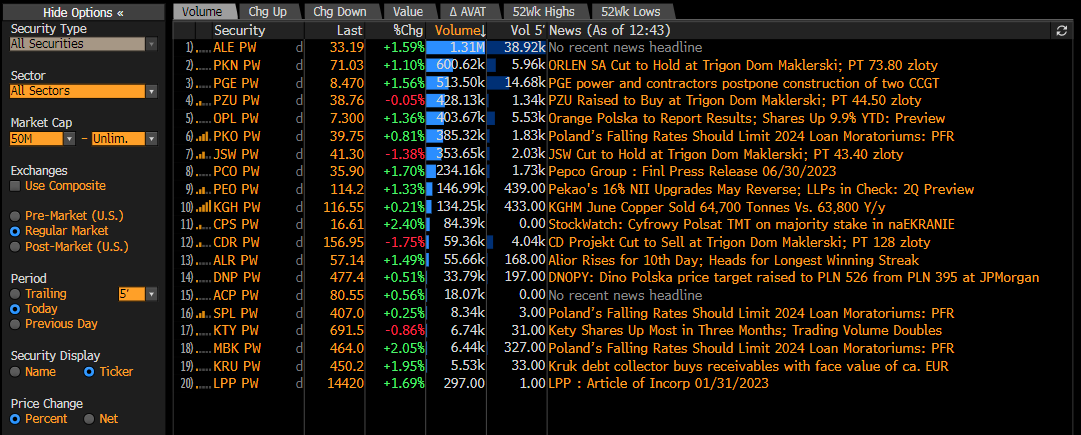Display securities by Name
1081x435 pixels.
(15, 372)
